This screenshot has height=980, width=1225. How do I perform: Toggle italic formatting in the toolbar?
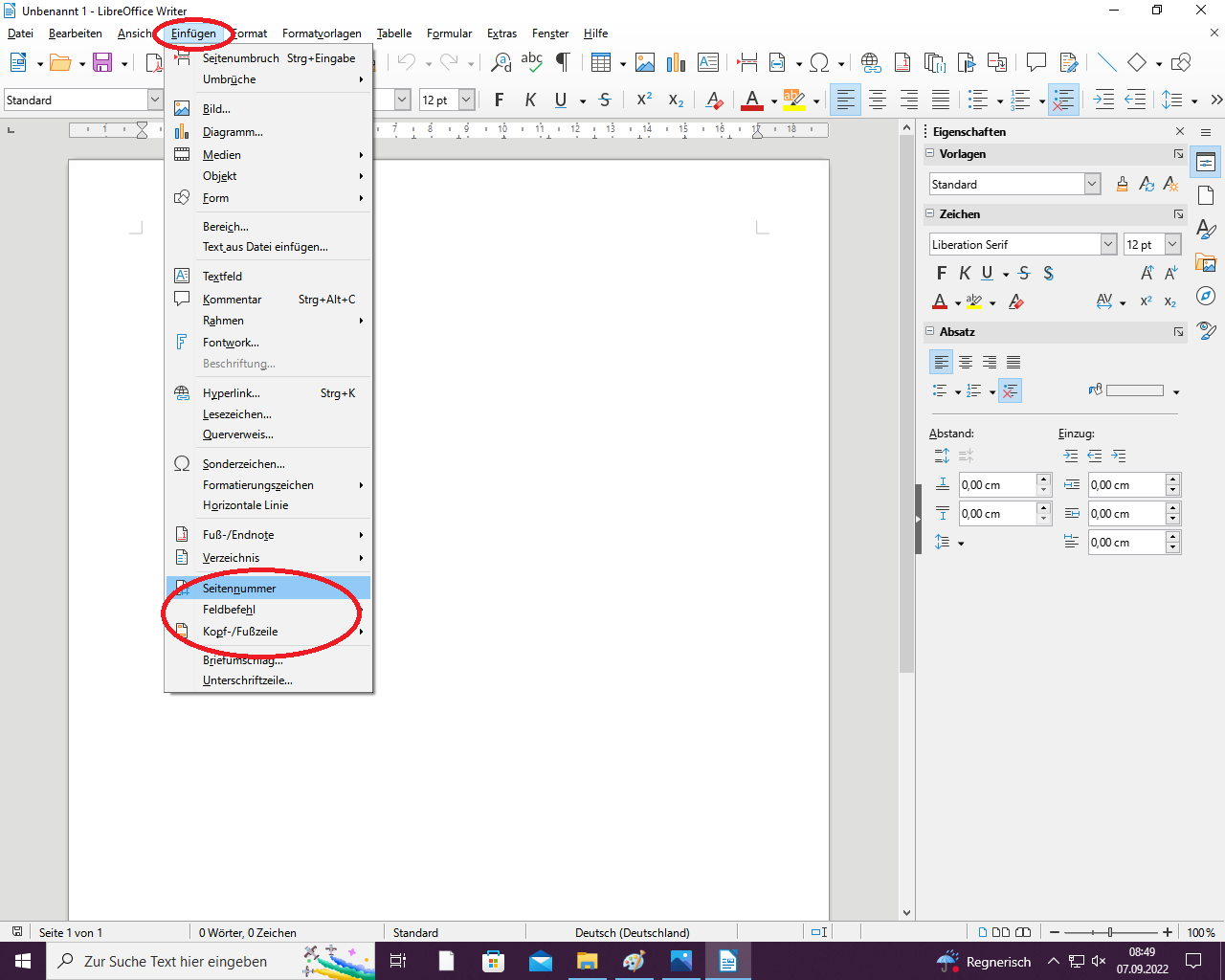point(529,100)
